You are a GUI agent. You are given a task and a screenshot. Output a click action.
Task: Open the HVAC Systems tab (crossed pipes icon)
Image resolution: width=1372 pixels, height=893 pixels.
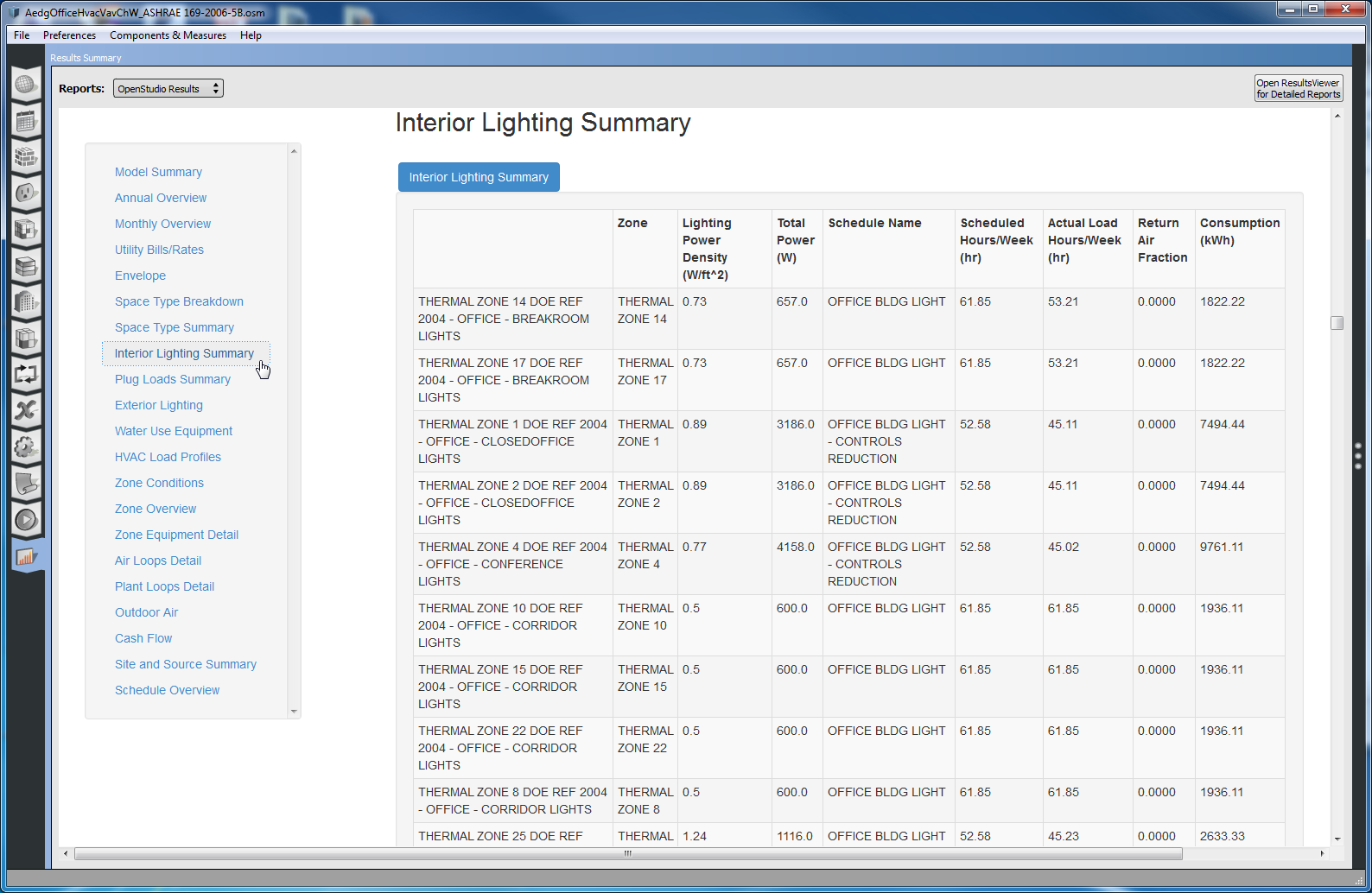26,410
